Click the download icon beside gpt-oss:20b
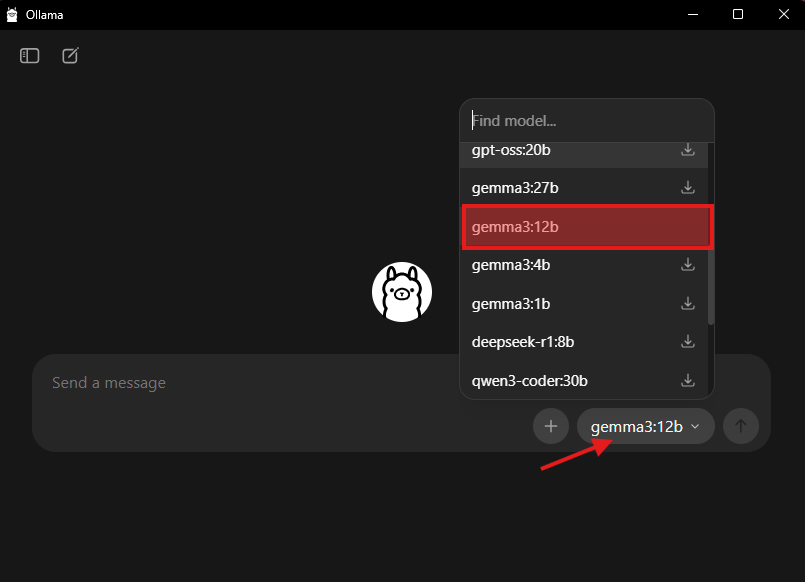The height and width of the screenshot is (582, 805). point(688,150)
